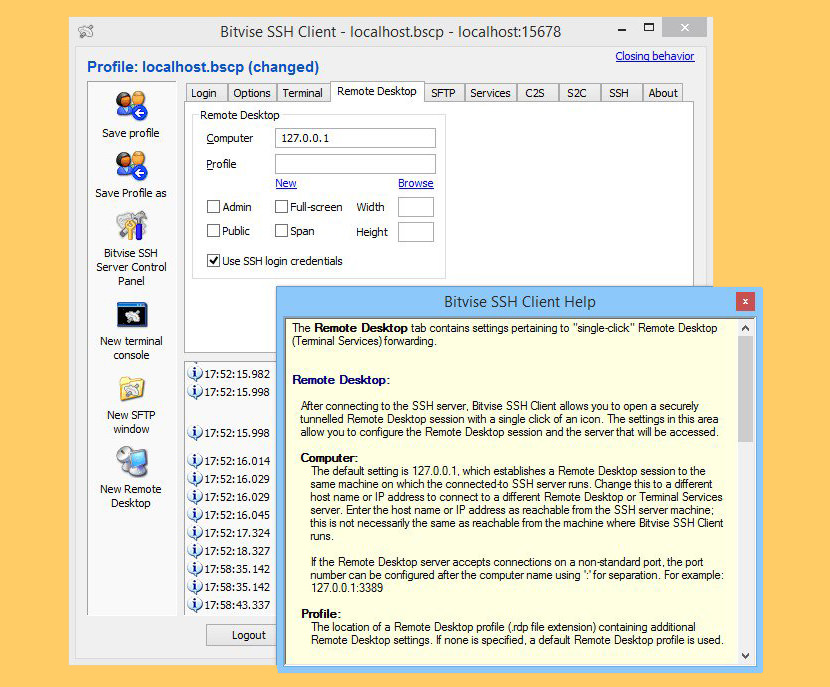Open the C2S tab
The height and width of the screenshot is (687, 830).
(537, 93)
